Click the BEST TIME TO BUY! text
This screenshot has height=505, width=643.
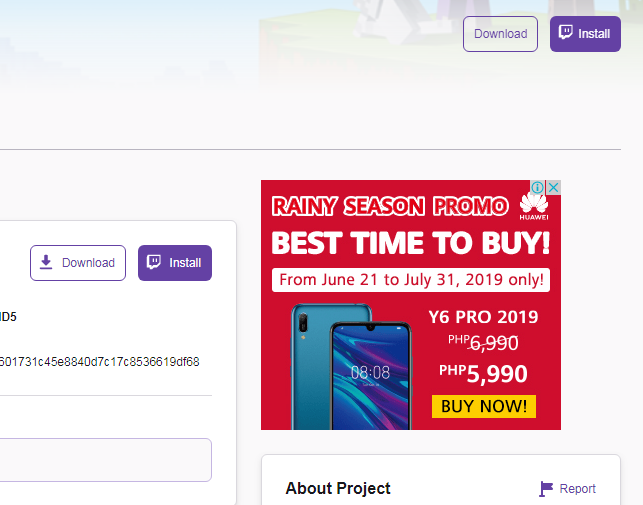point(410,243)
